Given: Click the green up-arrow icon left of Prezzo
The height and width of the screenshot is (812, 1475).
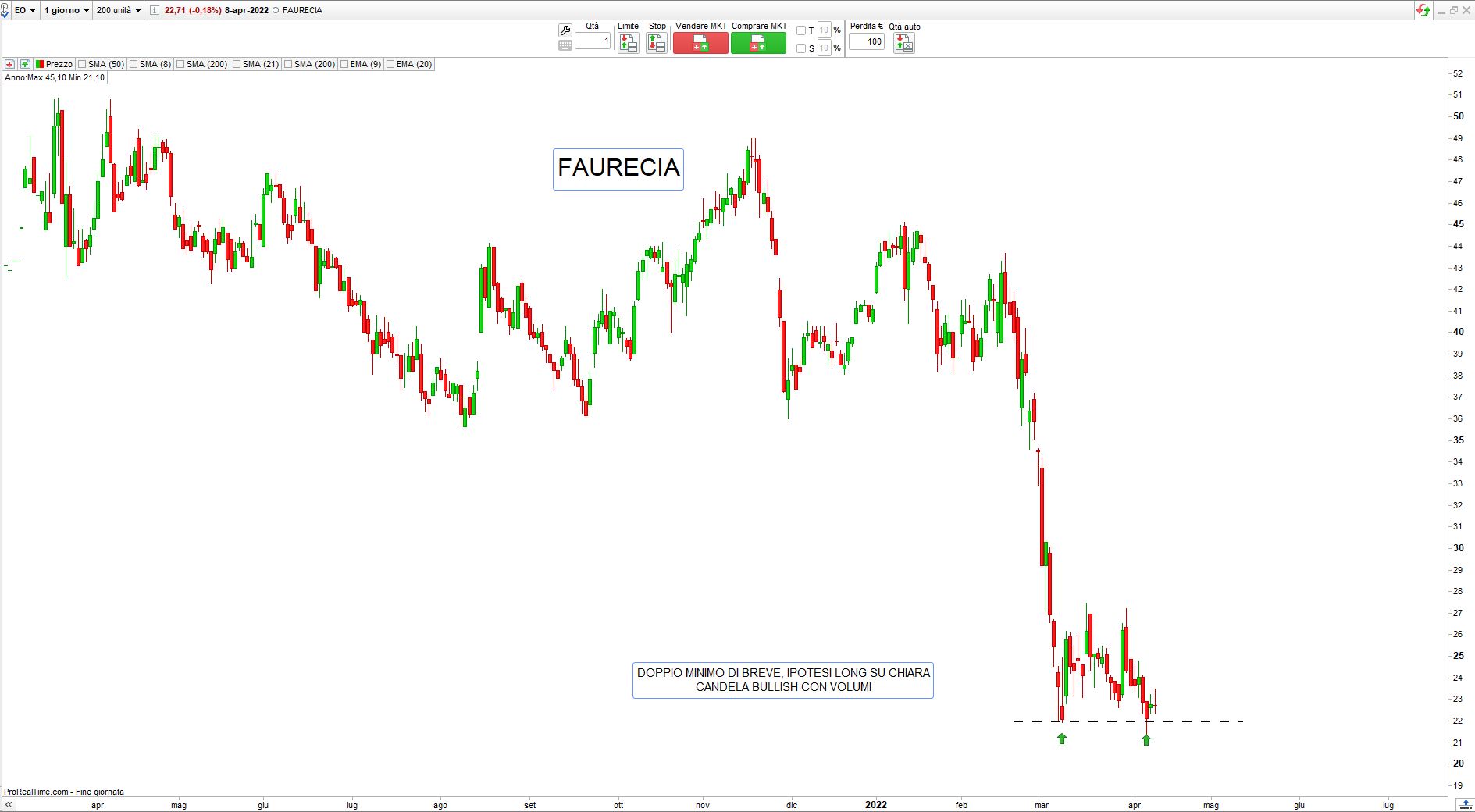Looking at the screenshot, I should (x=25, y=64).
